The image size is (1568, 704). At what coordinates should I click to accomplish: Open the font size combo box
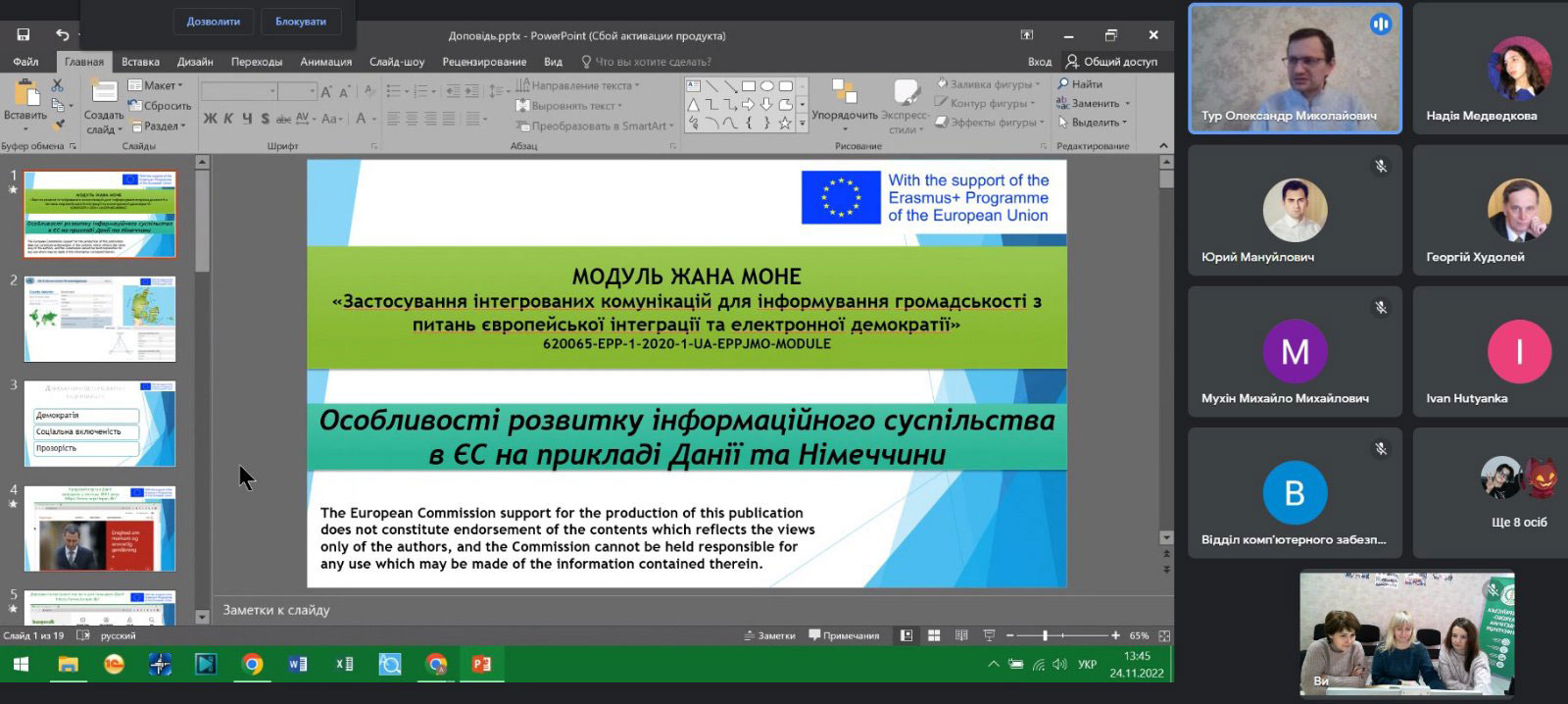(297, 91)
